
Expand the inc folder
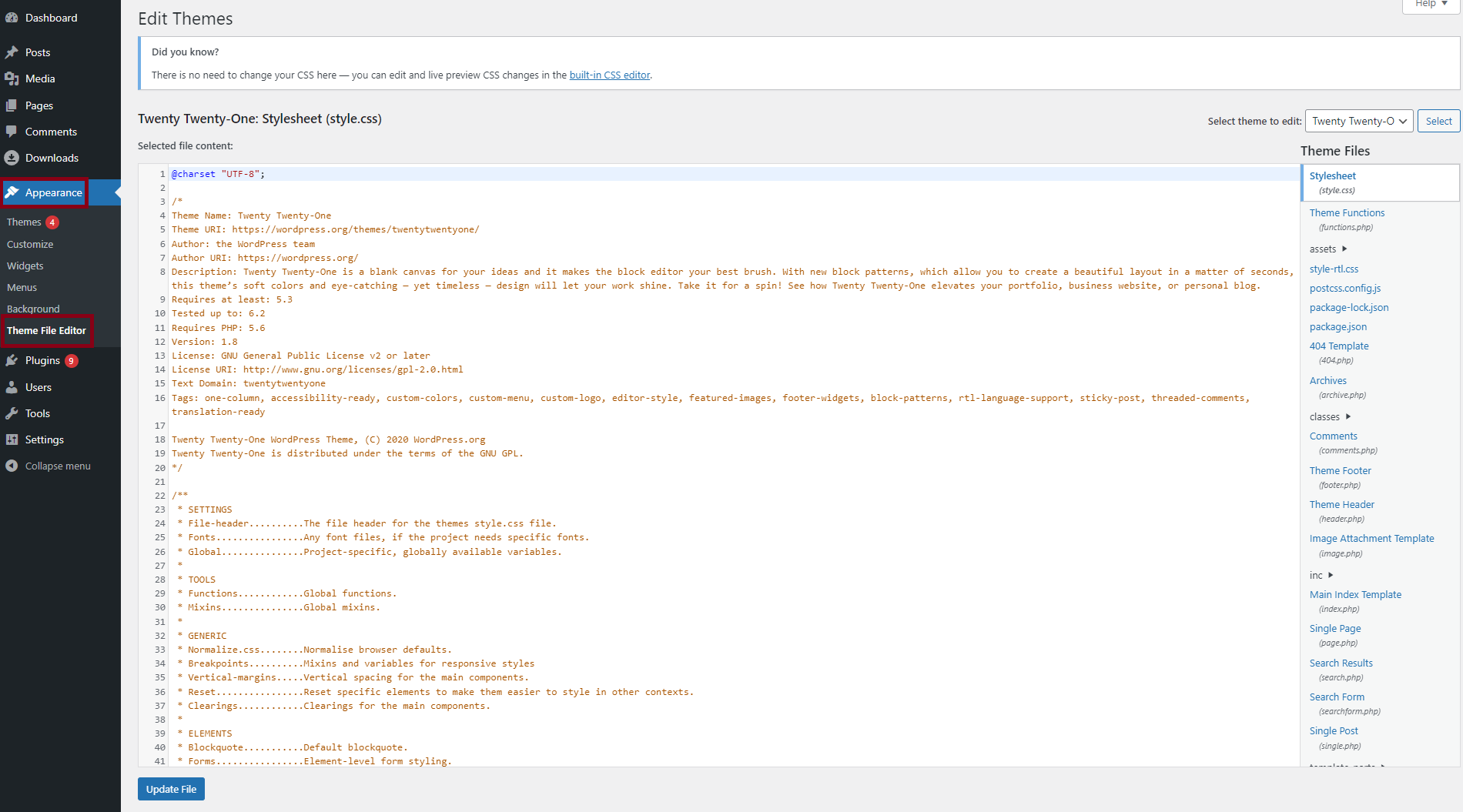coord(1321,575)
